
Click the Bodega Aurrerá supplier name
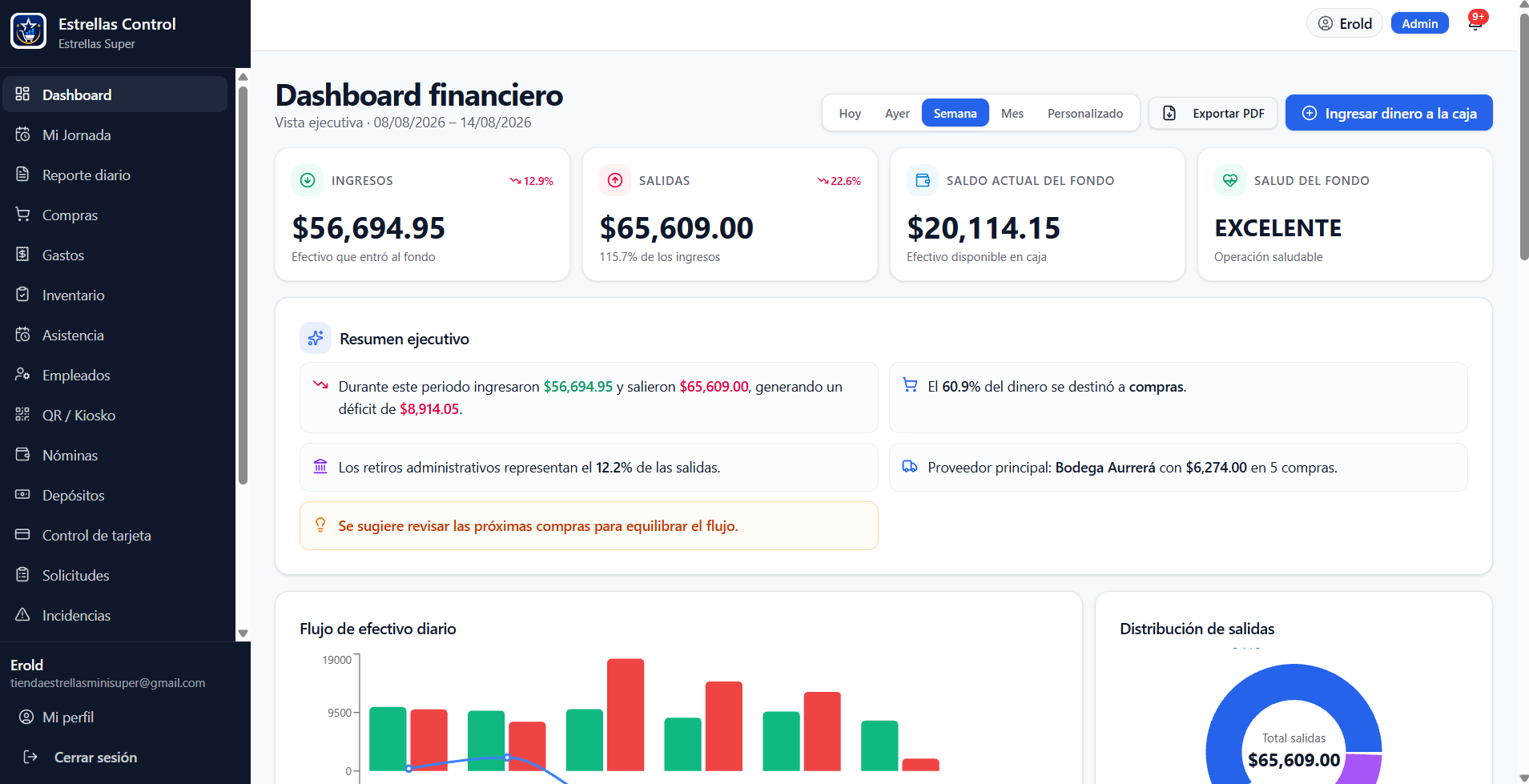coord(1105,467)
